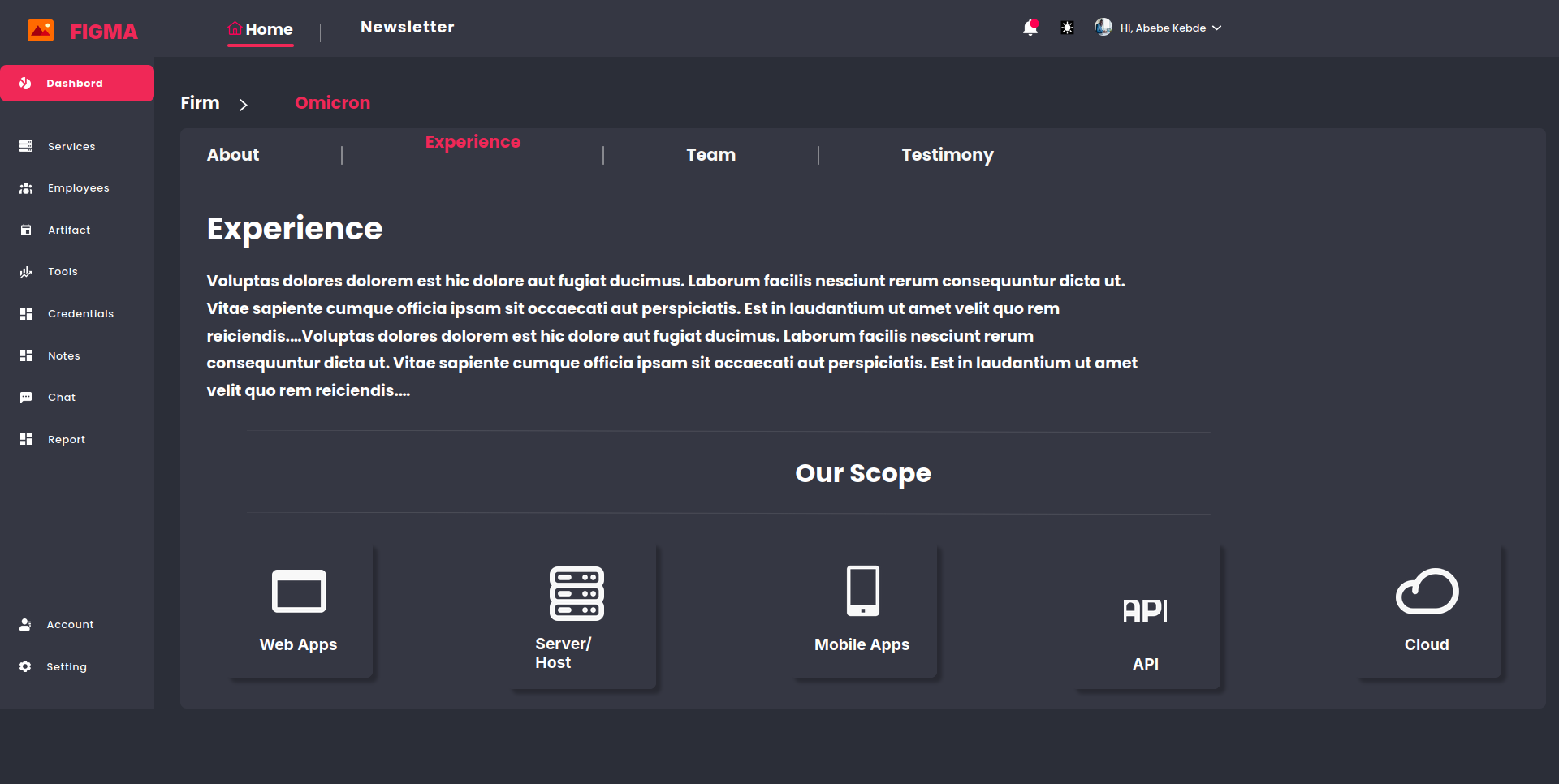Click the Tools chart icon
1559x784 pixels.
point(26,272)
